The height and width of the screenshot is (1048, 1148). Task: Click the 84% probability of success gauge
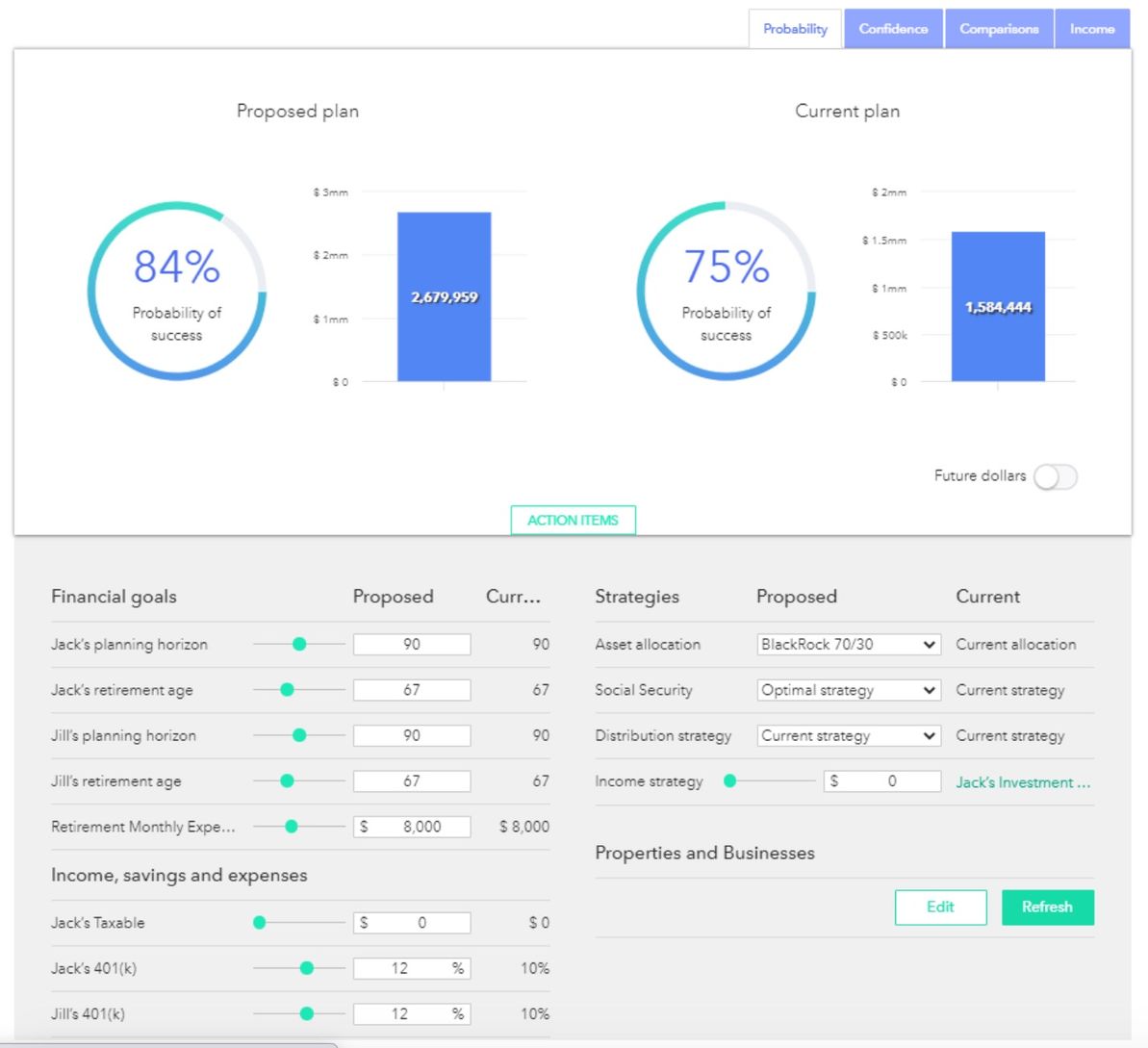(176, 291)
